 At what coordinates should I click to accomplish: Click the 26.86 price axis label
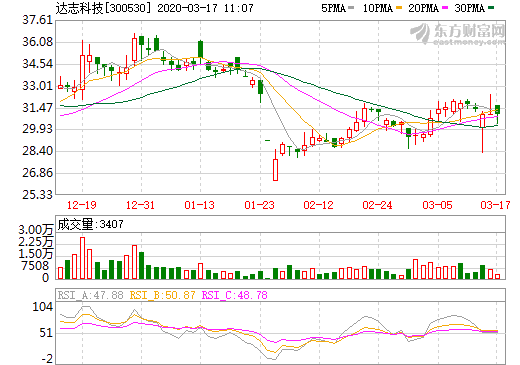pyautogui.click(x=38, y=173)
